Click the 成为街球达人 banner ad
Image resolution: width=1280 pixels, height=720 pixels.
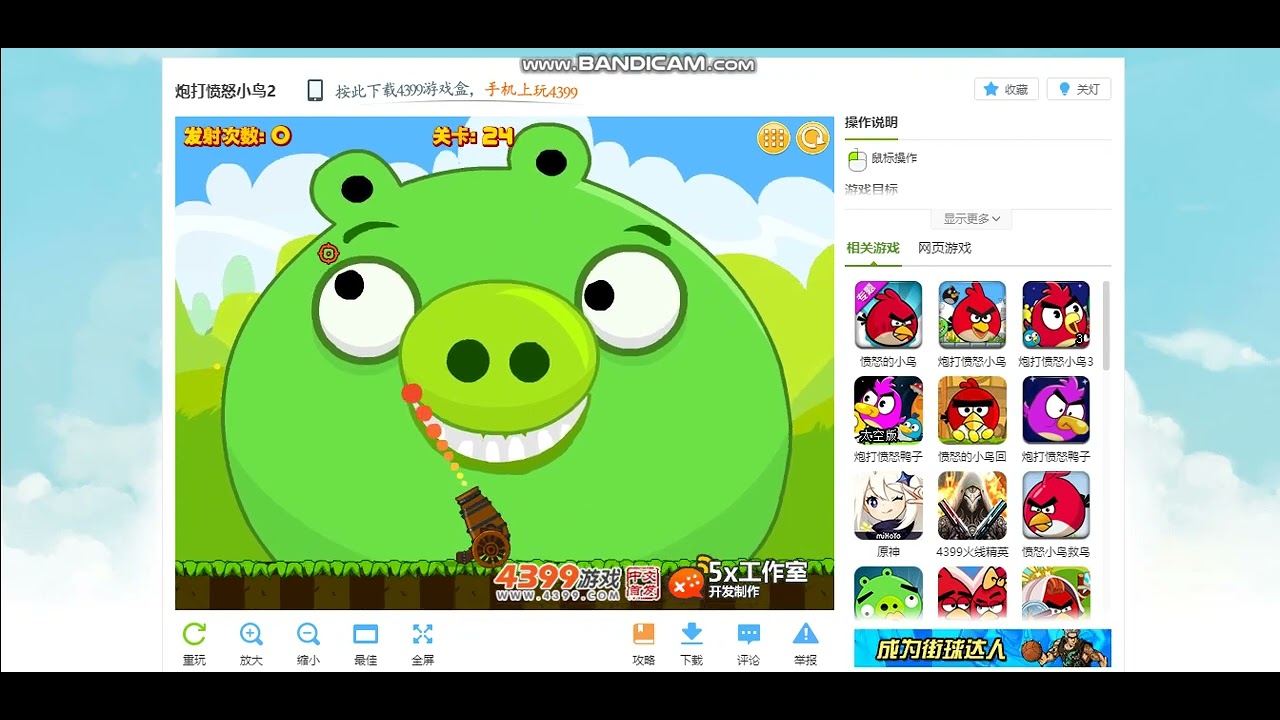pyautogui.click(x=982, y=648)
